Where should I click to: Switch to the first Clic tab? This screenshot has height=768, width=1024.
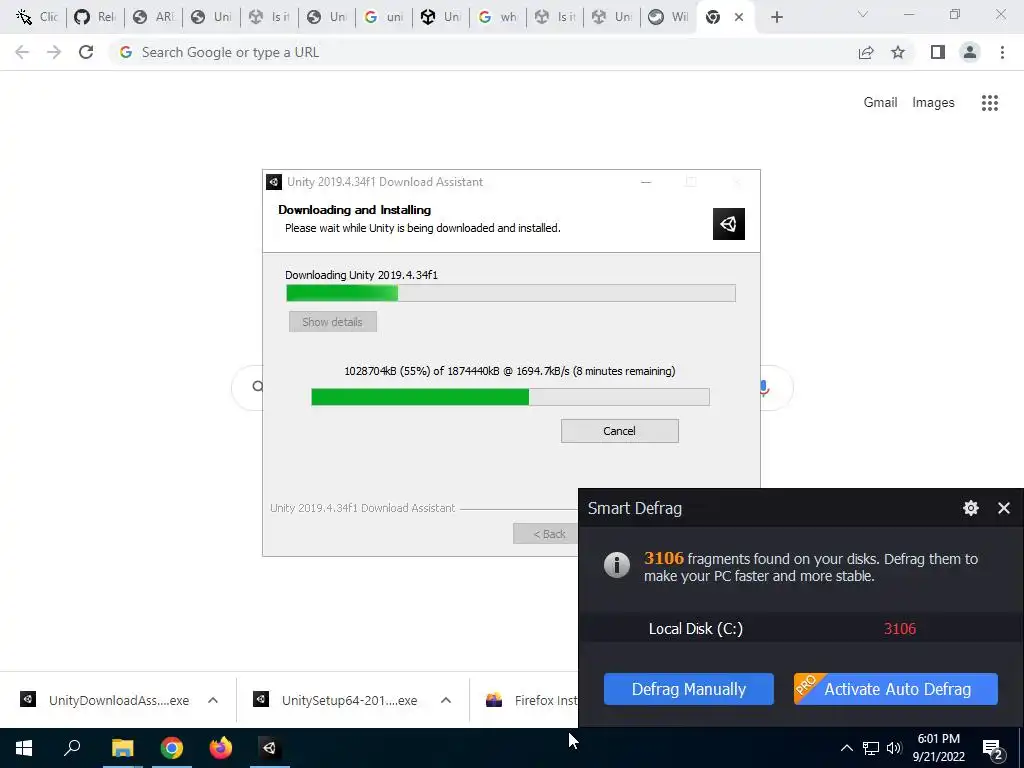(37, 17)
